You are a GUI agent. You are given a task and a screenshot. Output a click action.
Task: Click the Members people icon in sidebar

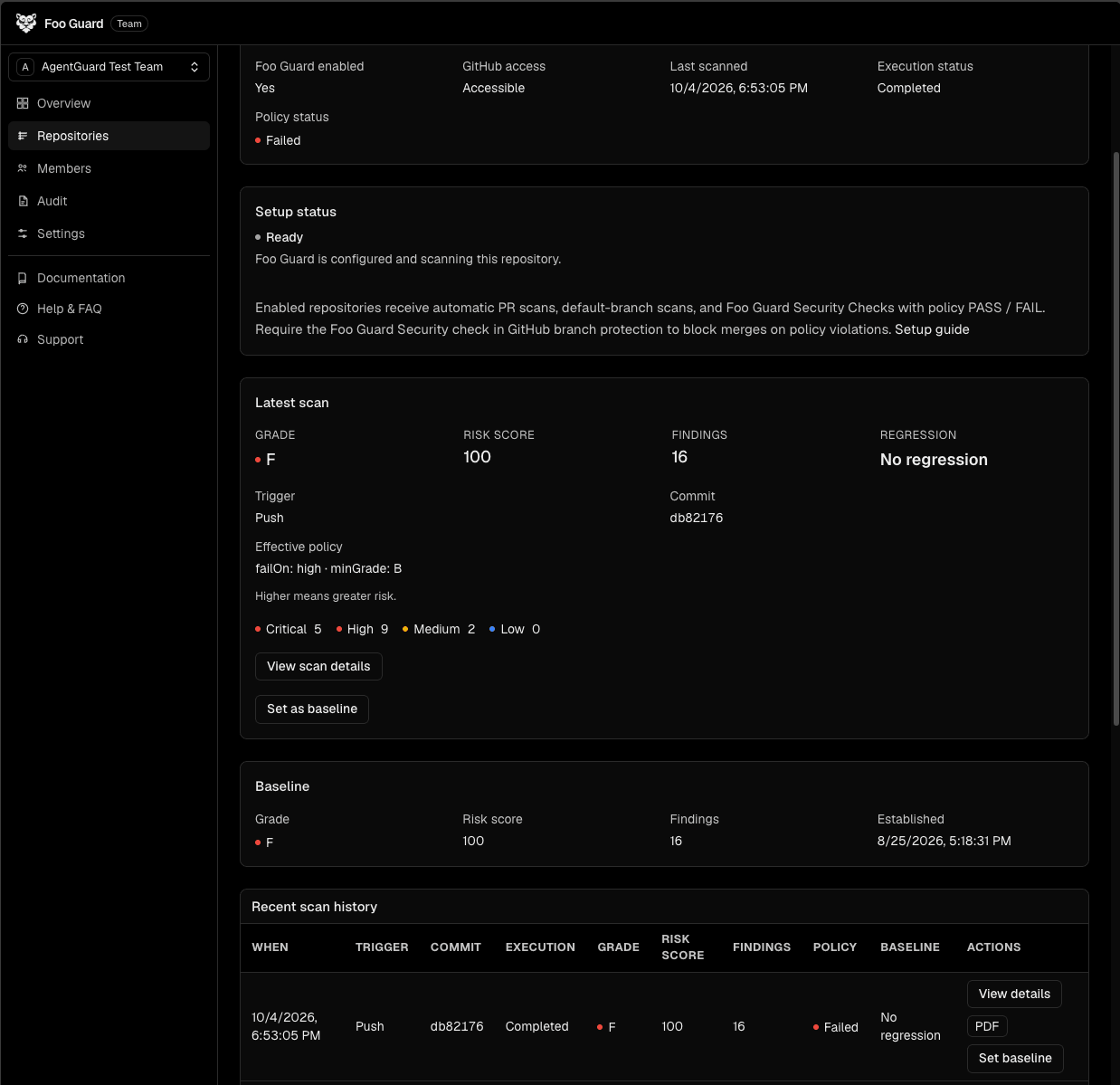[23, 168]
